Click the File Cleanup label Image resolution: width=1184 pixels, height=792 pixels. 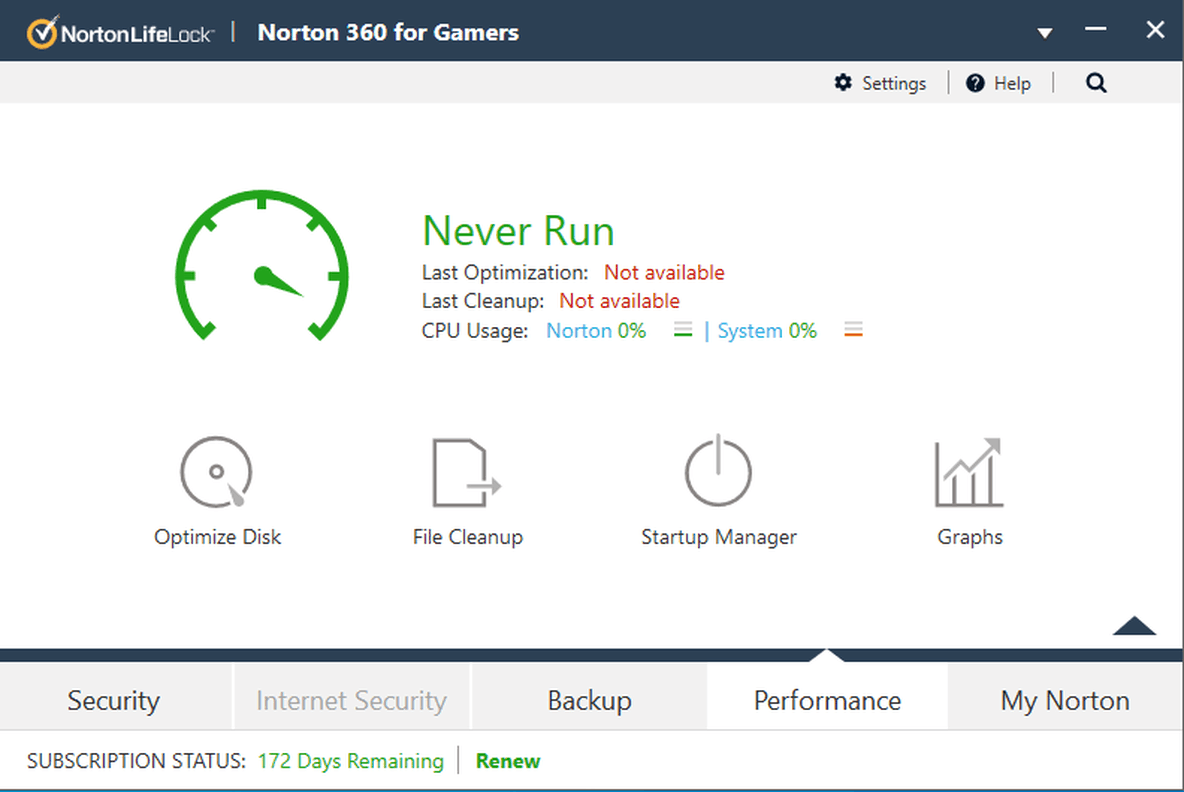tap(467, 537)
